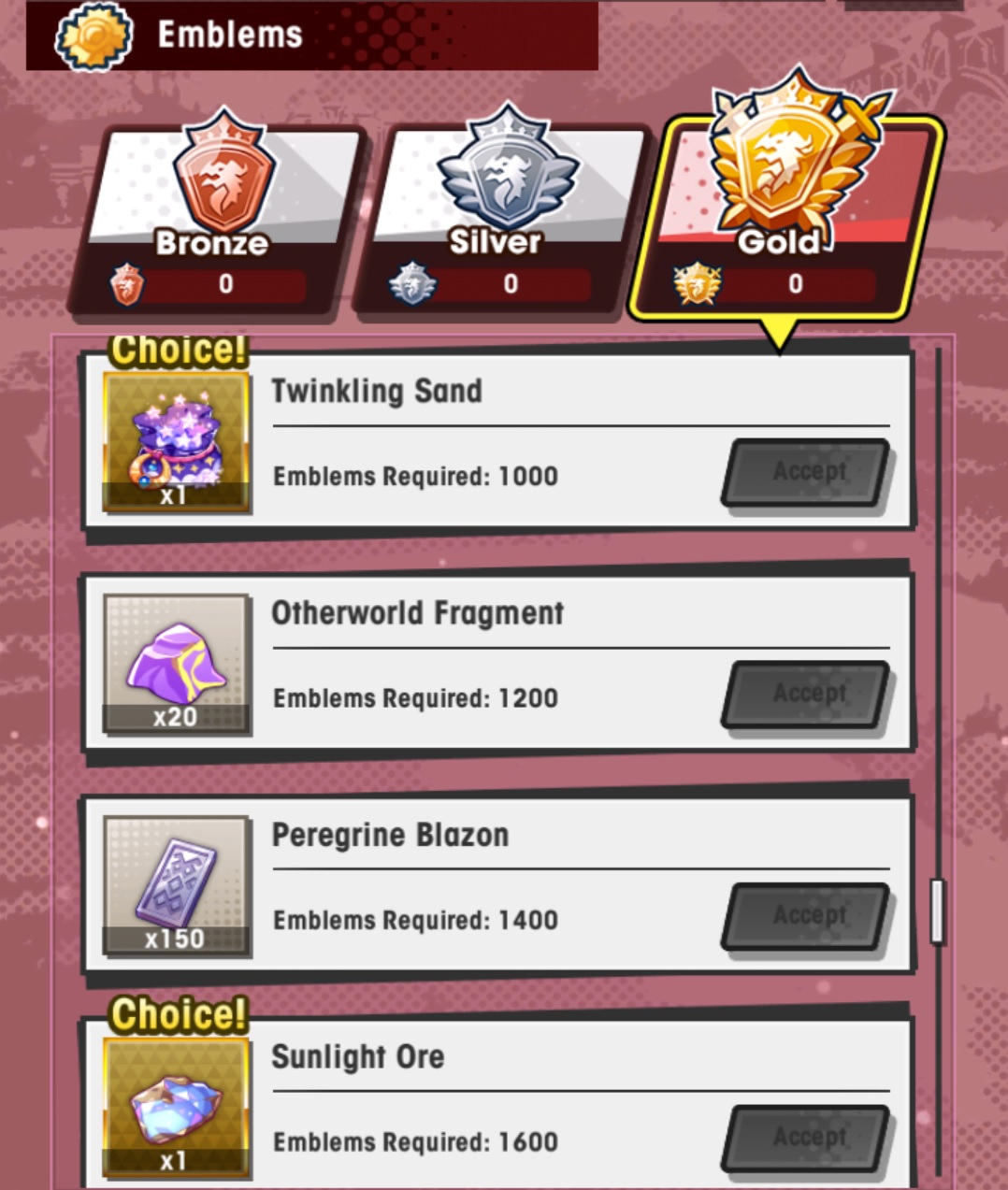Screen dimensions: 1008x1190
Task: Accept the Peregrine Blazon reward
Action: [x=807, y=916]
